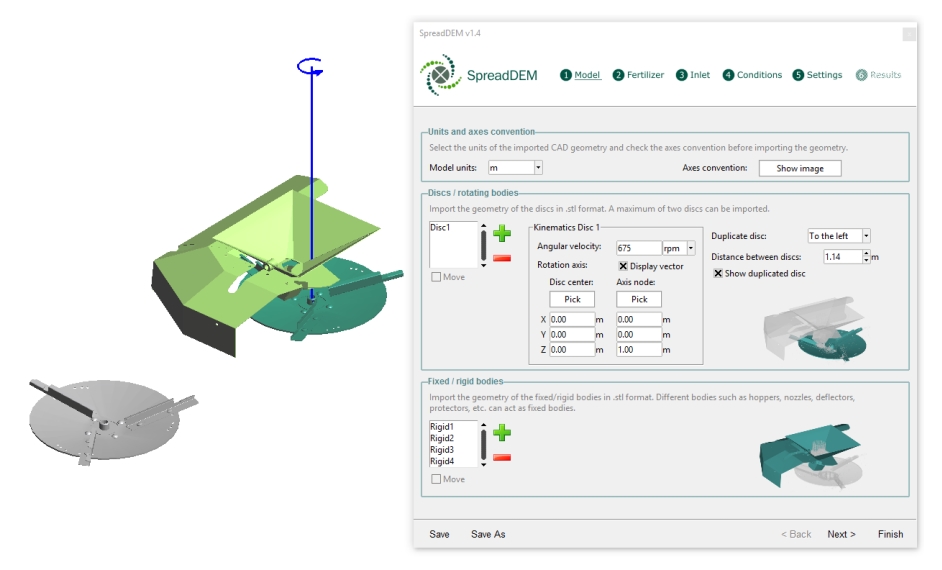Viewport: 942px width, 570px height.
Task: Open the Model units dropdown
Action: [538, 168]
